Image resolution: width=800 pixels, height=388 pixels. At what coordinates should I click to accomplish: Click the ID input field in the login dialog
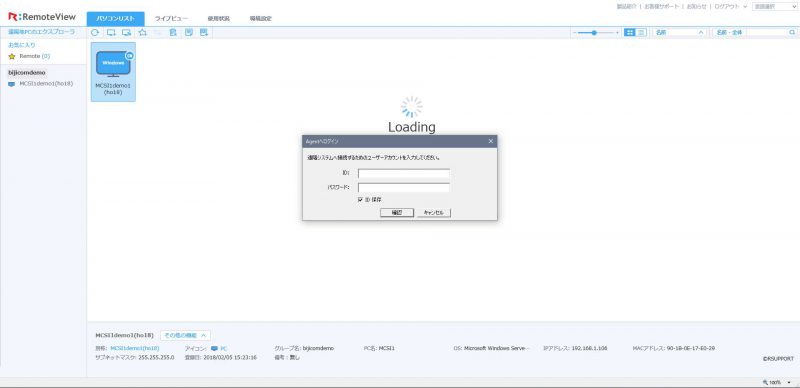(x=404, y=174)
